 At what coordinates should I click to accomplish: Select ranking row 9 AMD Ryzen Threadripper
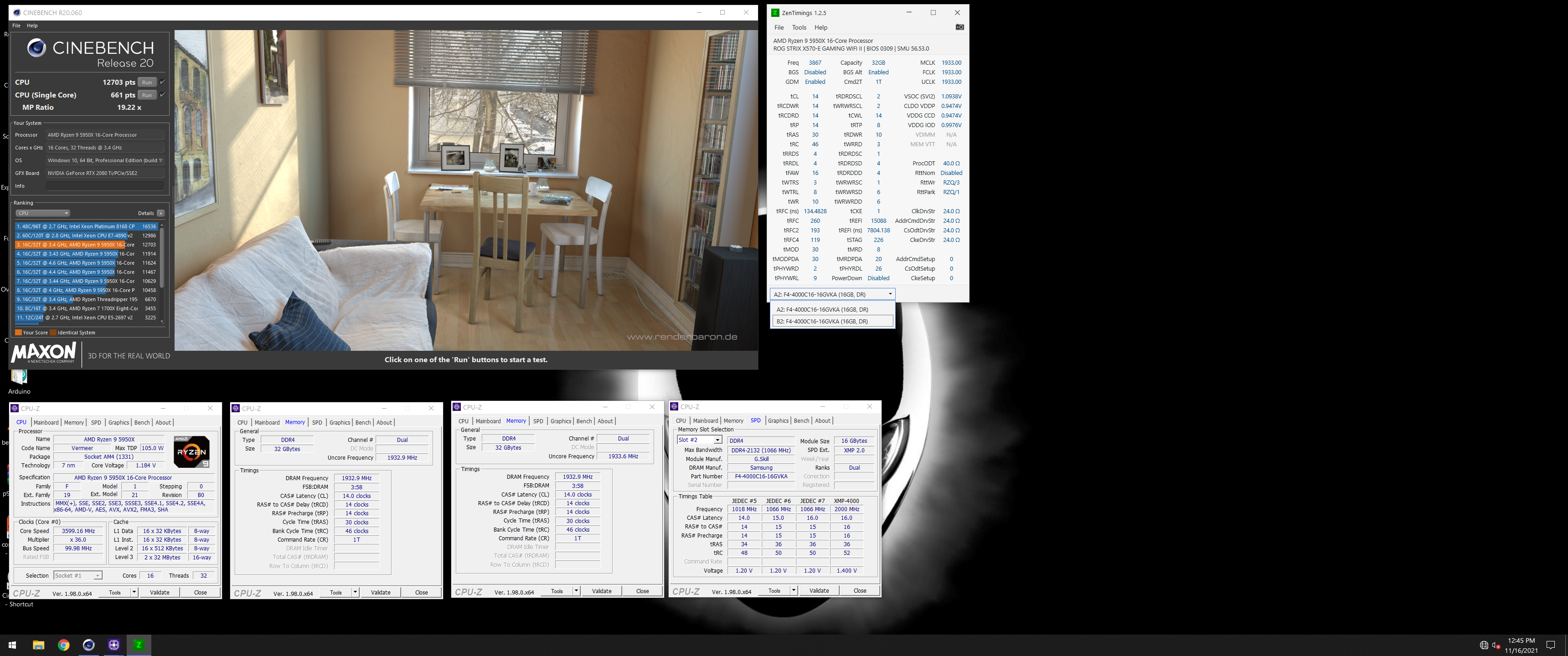(86, 299)
